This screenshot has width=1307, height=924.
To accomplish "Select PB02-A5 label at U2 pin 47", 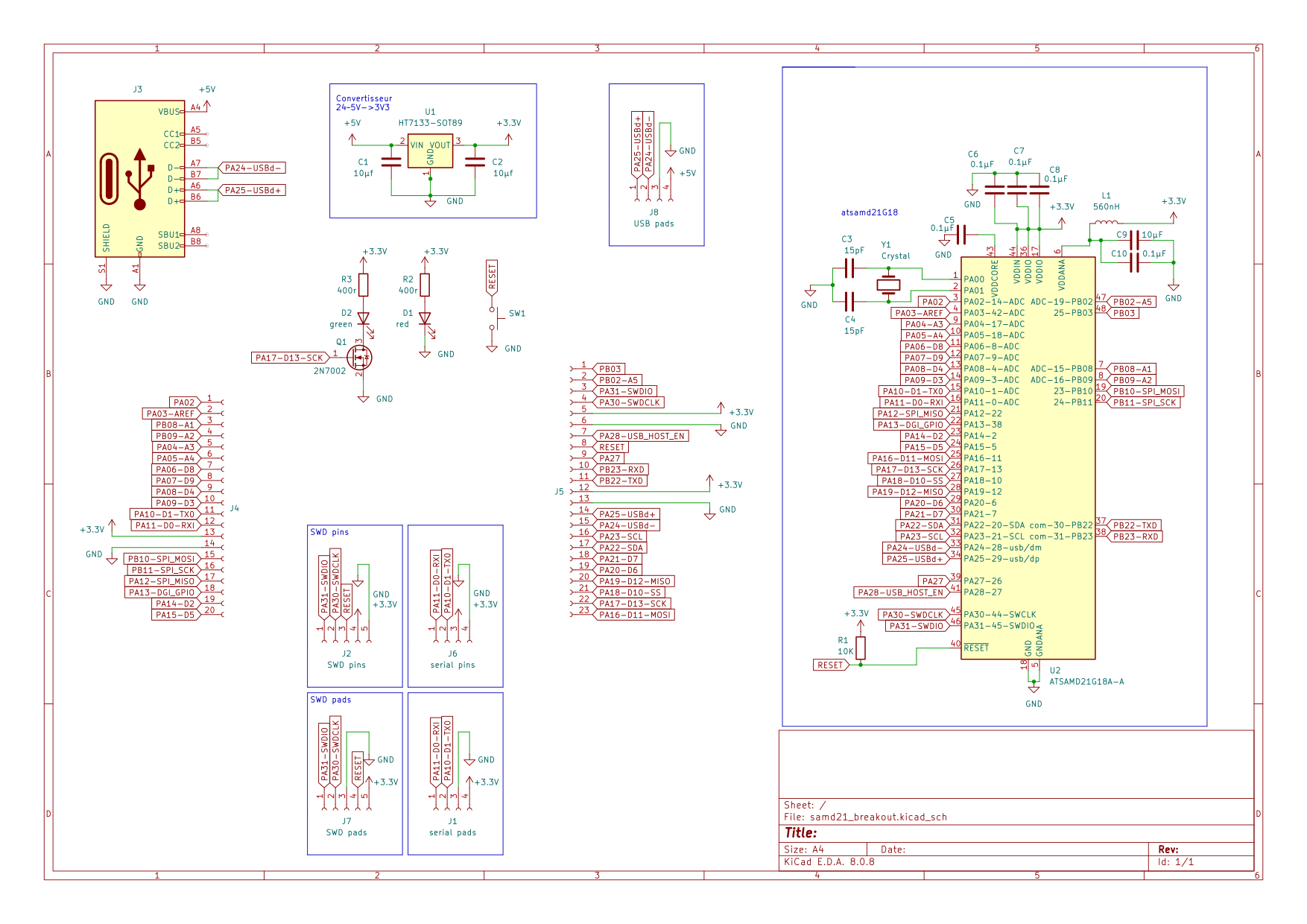I will (x=1132, y=302).
